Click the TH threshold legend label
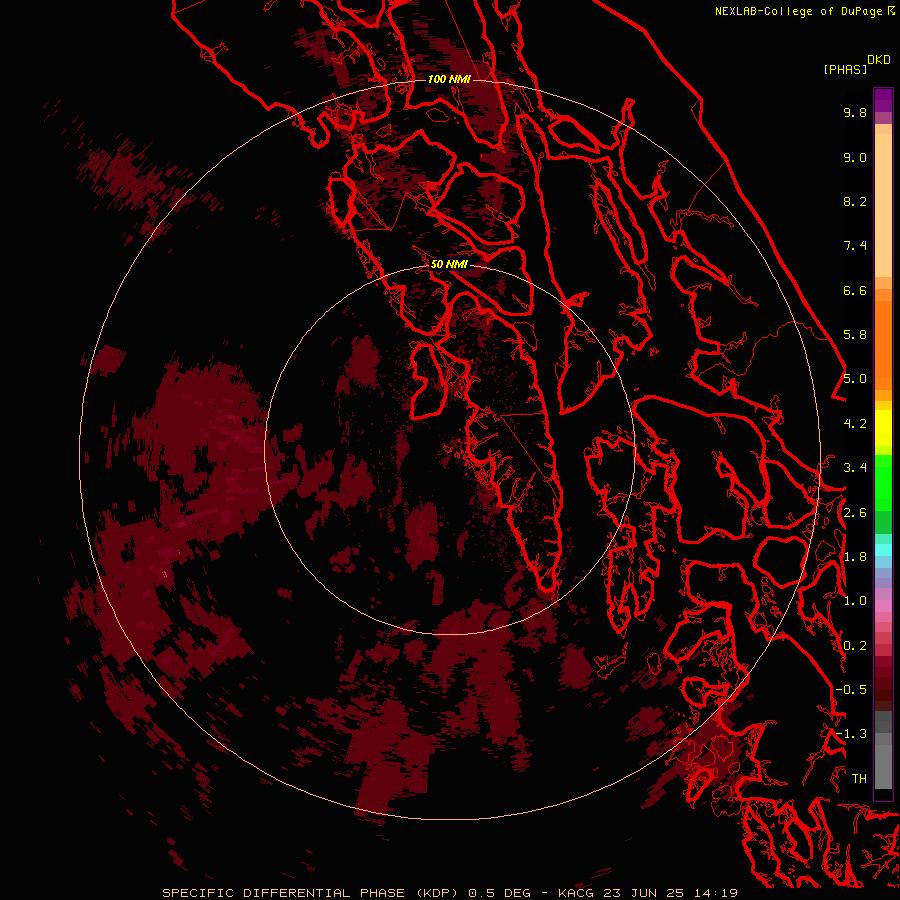 click(859, 779)
